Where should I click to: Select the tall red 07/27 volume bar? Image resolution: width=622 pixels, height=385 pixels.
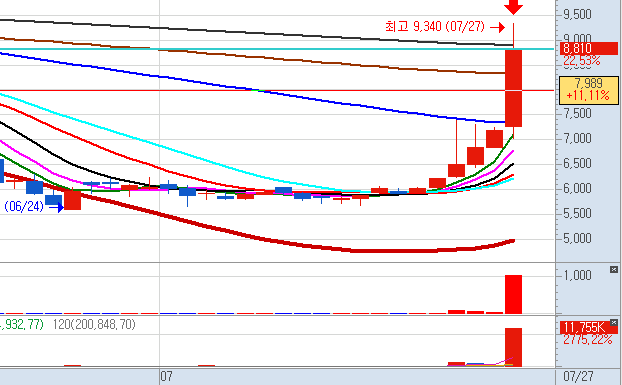[x=513, y=294]
